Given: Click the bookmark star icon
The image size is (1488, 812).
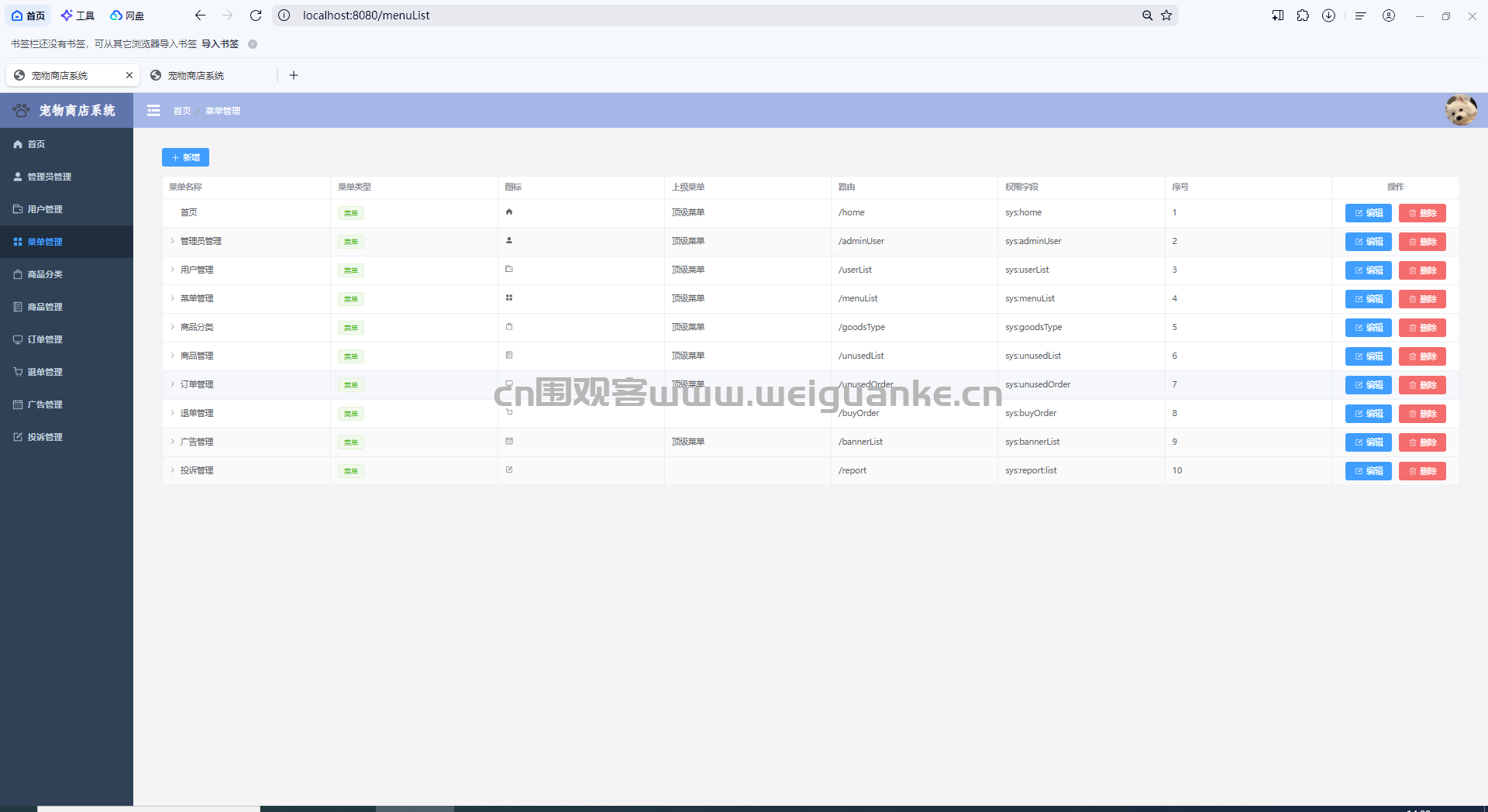Looking at the screenshot, I should [1166, 15].
